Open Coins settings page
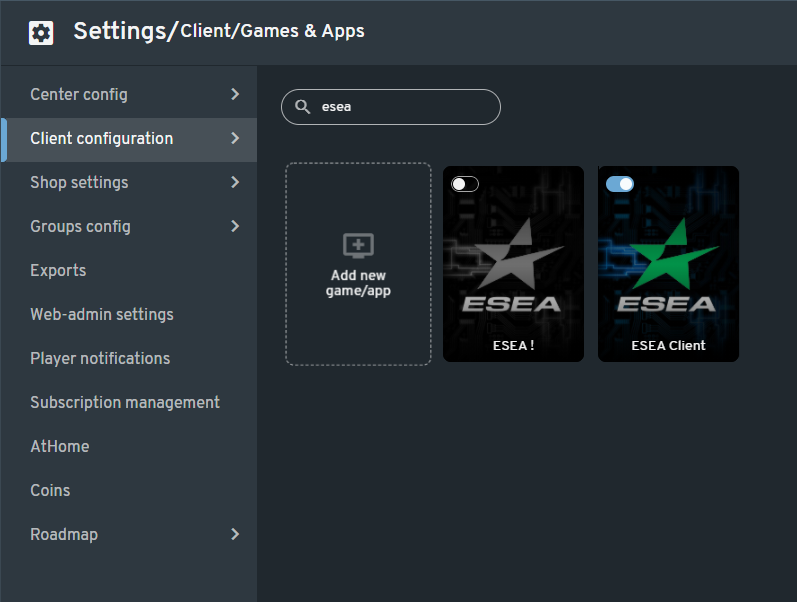Screen dimensions: 797x602 coord(129,490)
